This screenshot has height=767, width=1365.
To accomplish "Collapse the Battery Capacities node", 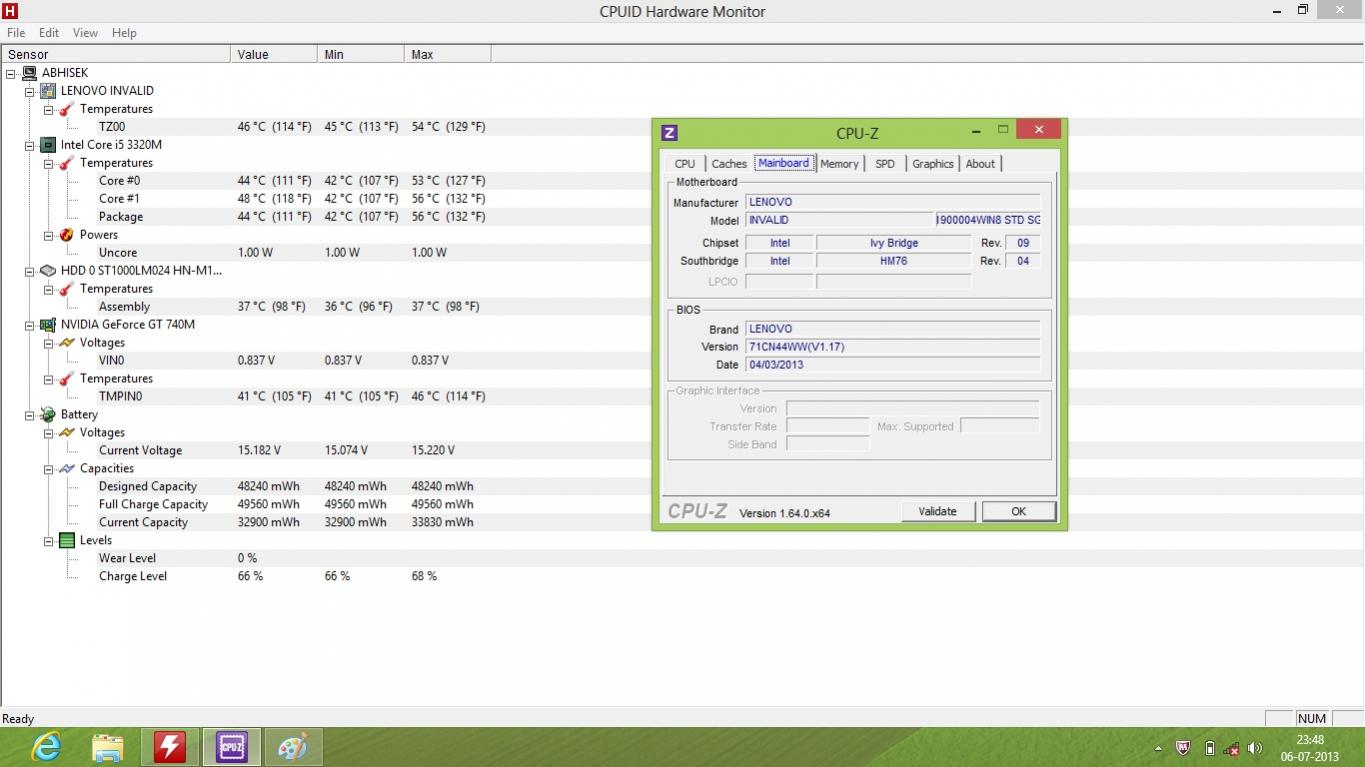I will 49,469.
